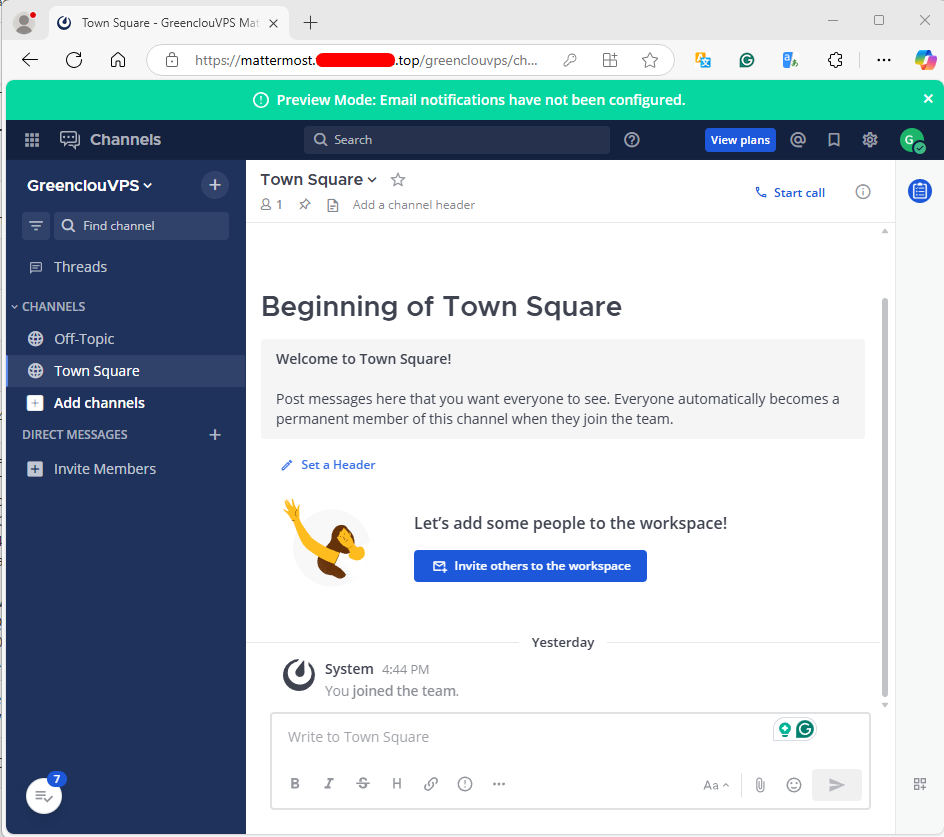Apply heading formatting in message editor
This screenshot has height=837, width=944.
tap(397, 783)
